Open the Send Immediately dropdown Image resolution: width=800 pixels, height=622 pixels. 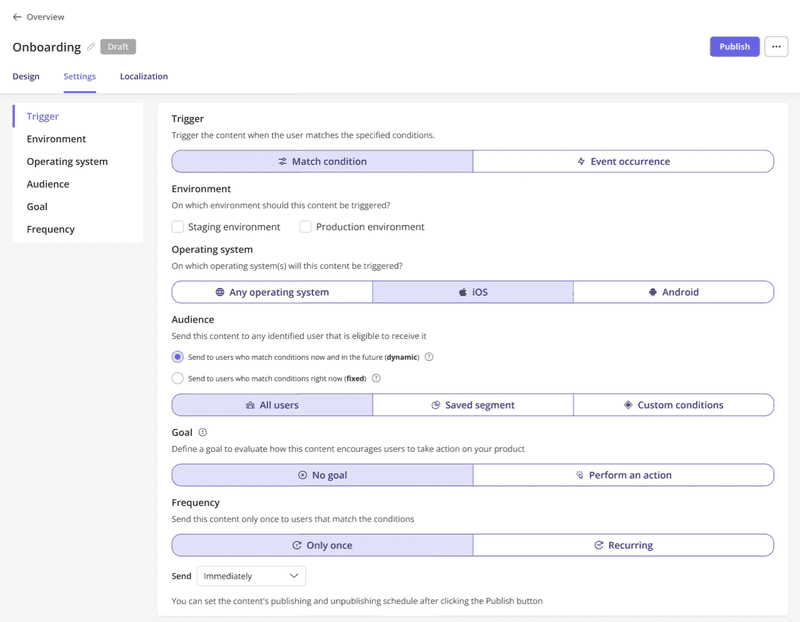(x=250, y=576)
